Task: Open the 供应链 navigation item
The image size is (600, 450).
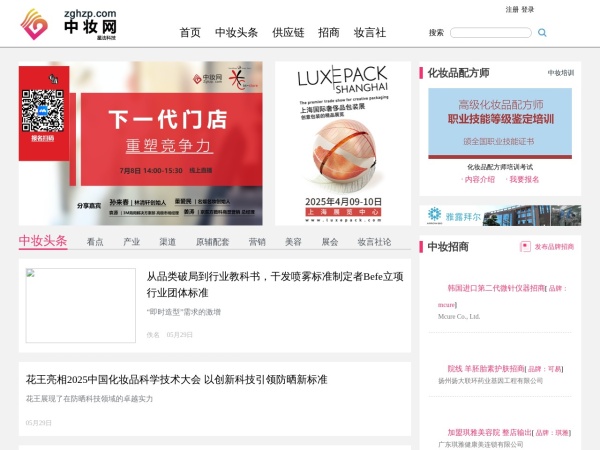Action: (288, 33)
